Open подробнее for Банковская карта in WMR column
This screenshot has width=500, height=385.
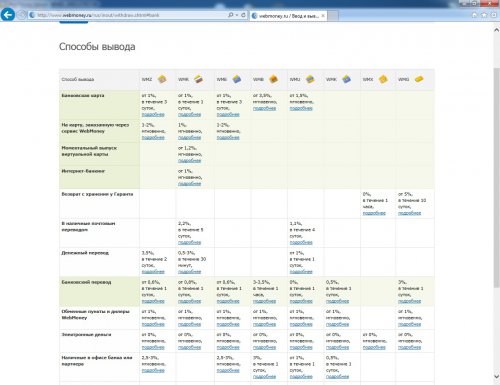pyautogui.click(x=189, y=115)
